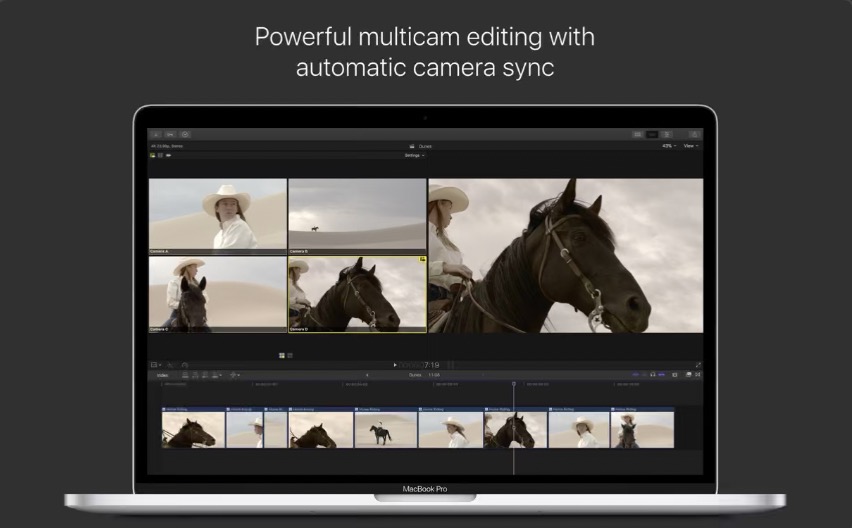Screen dimensions: 852x528
Task: Click the fullscreen viewer arrows icon
Action: click(x=698, y=365)
